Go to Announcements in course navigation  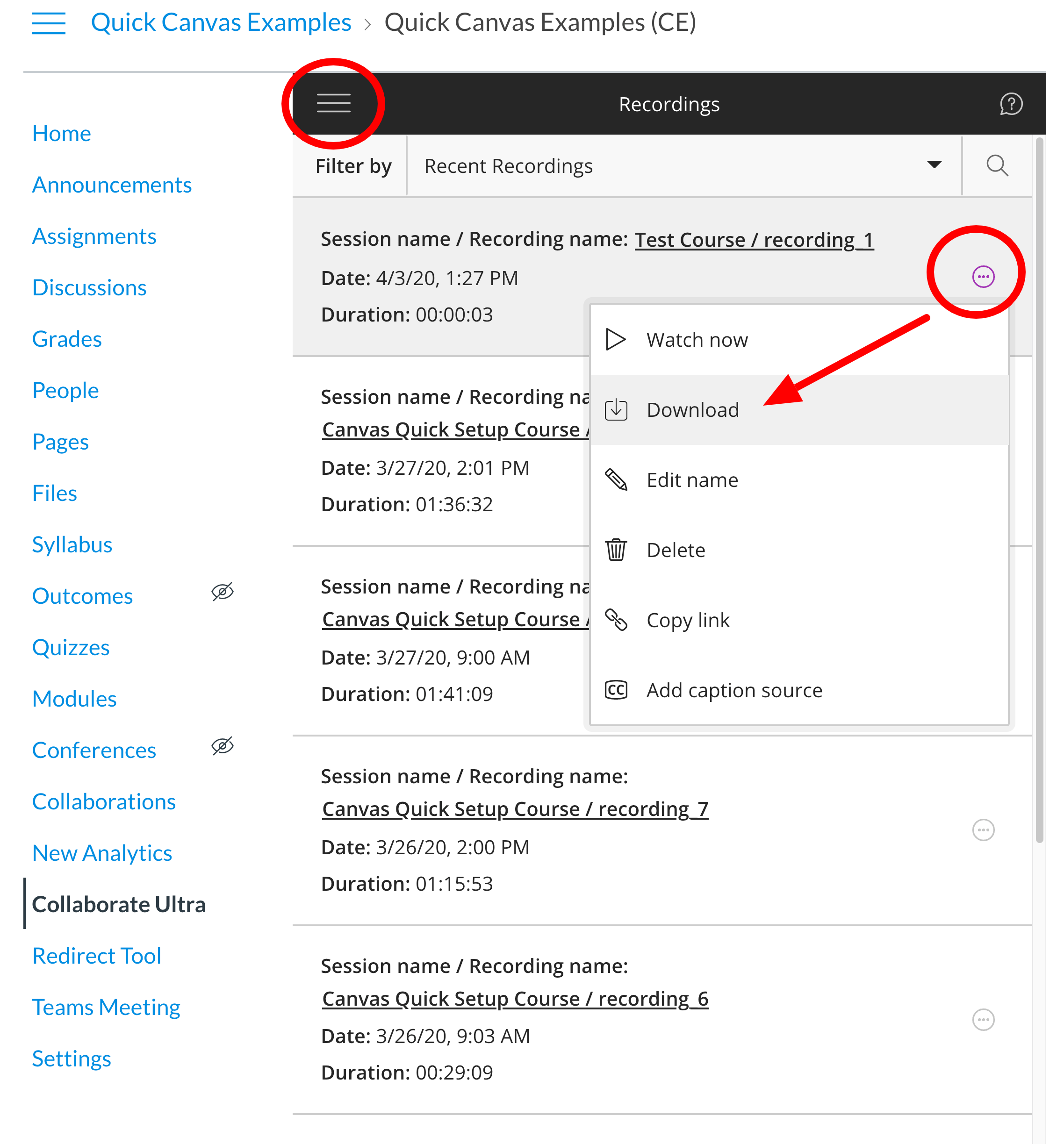pyautogui.click(x=112, y=185)
